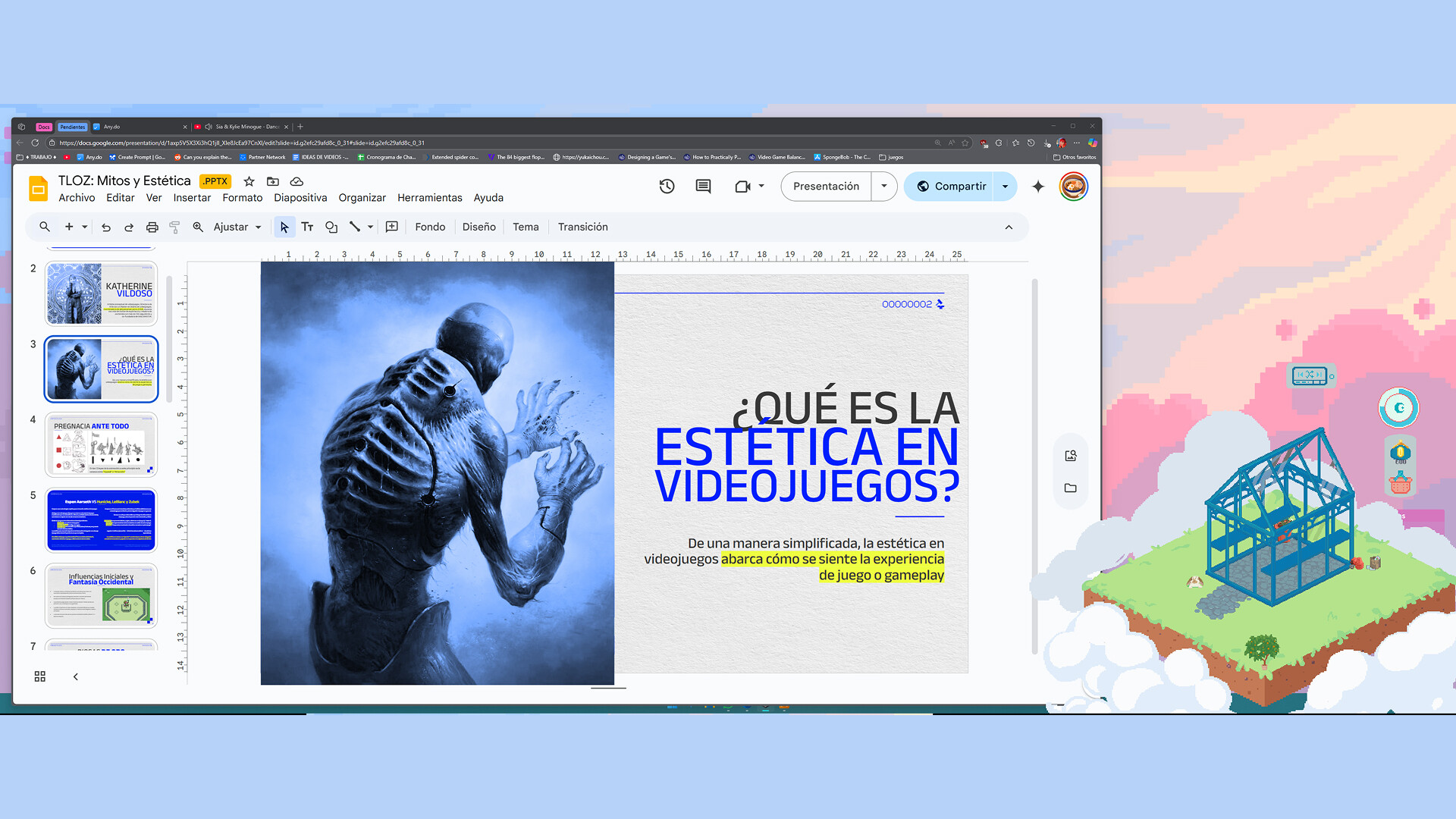
Task: Open the Tema panel
Action: click(x=526, y=227)
